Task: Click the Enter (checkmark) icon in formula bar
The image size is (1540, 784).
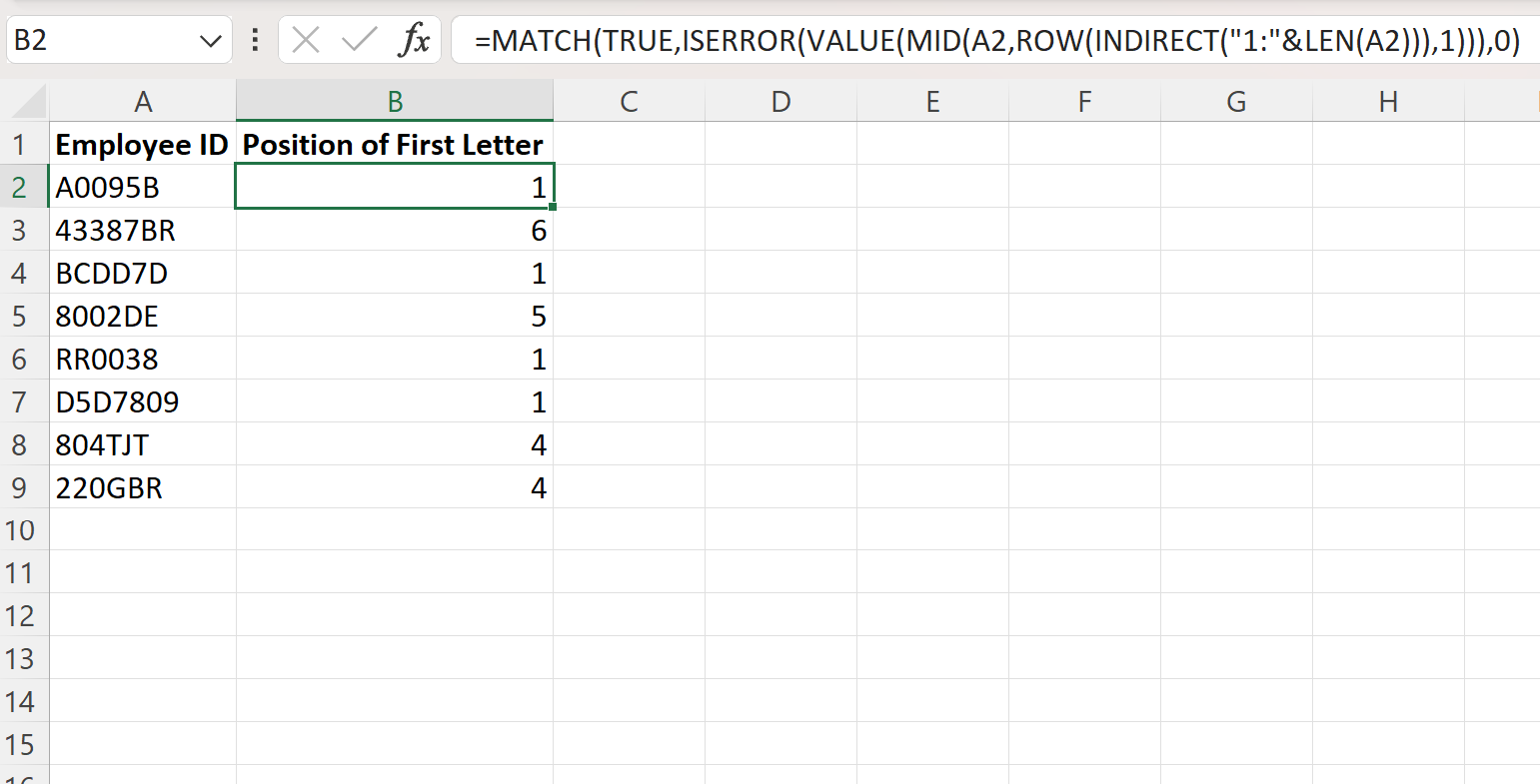Action: click(x=355, y=40)
